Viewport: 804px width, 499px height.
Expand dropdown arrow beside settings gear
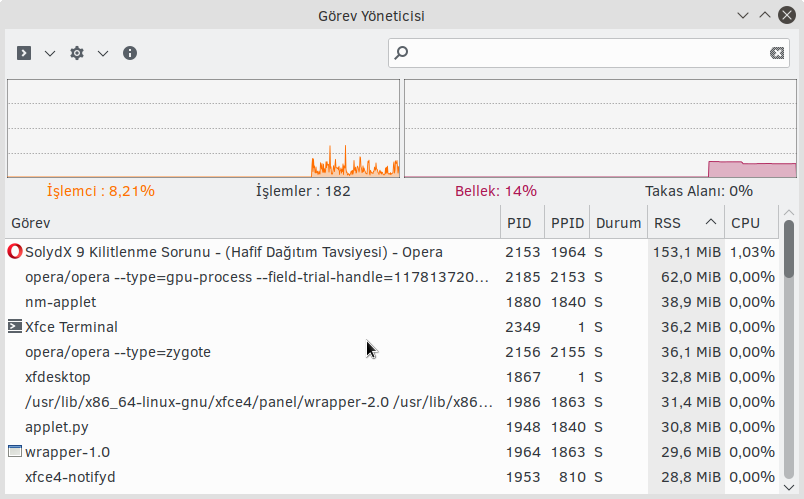point(103,53)
